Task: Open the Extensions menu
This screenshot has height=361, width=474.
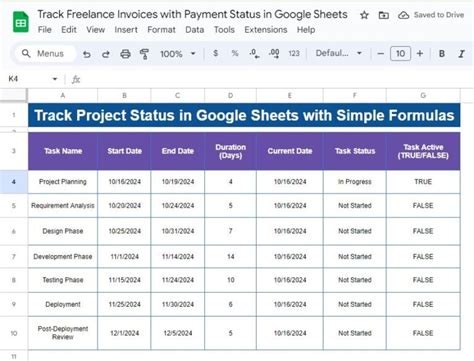Action: coord(266,30)
